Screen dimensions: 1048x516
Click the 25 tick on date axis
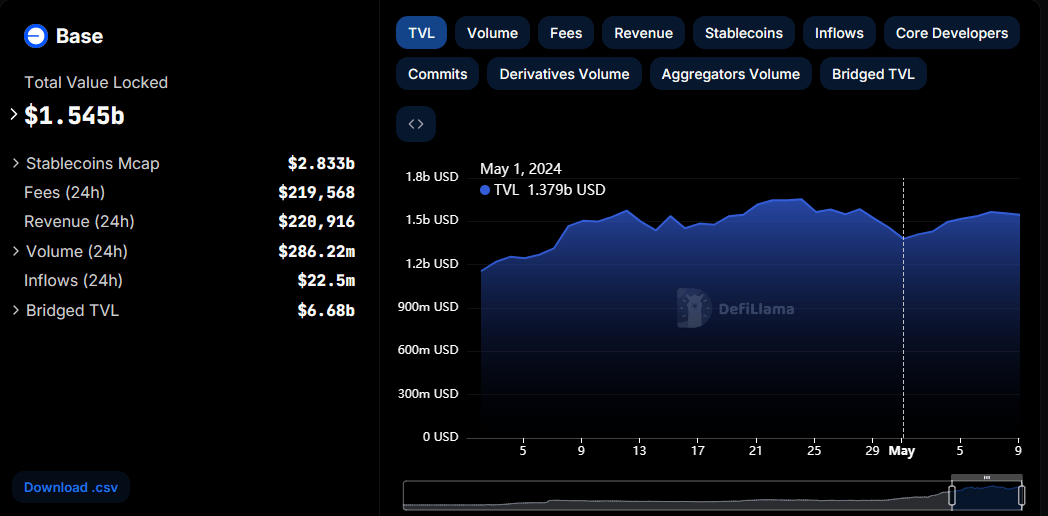click(814, 451)
